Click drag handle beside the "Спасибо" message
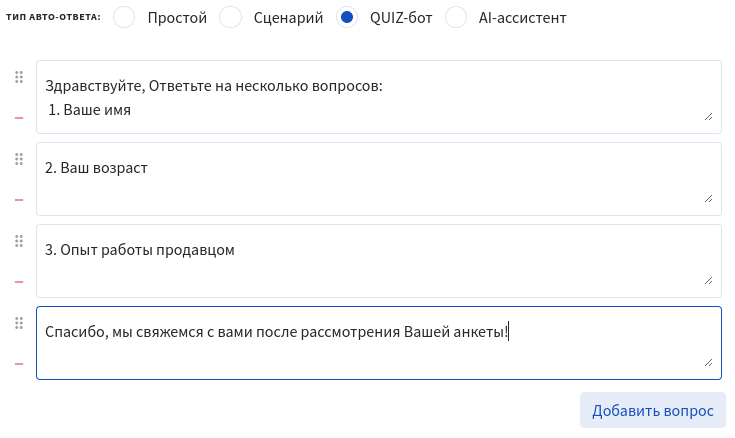Screen dimensions: 735x438 [x=19, y=323]
